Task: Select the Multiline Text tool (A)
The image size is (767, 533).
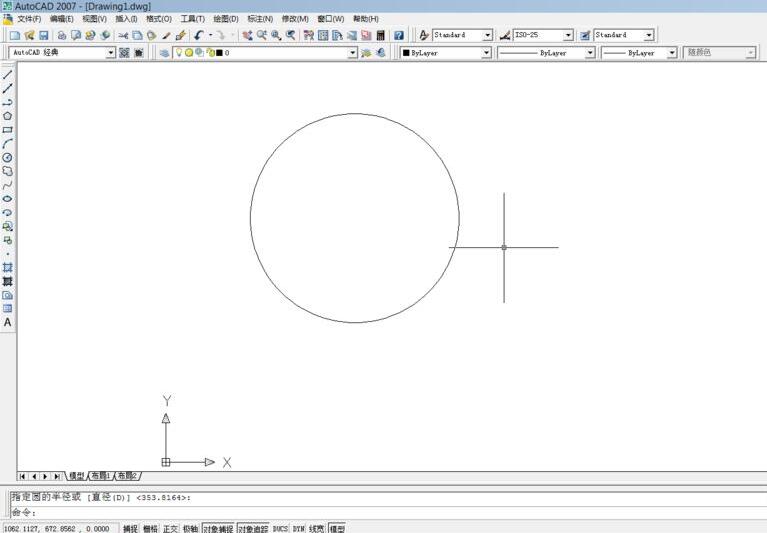Action: tap(7, 323)
